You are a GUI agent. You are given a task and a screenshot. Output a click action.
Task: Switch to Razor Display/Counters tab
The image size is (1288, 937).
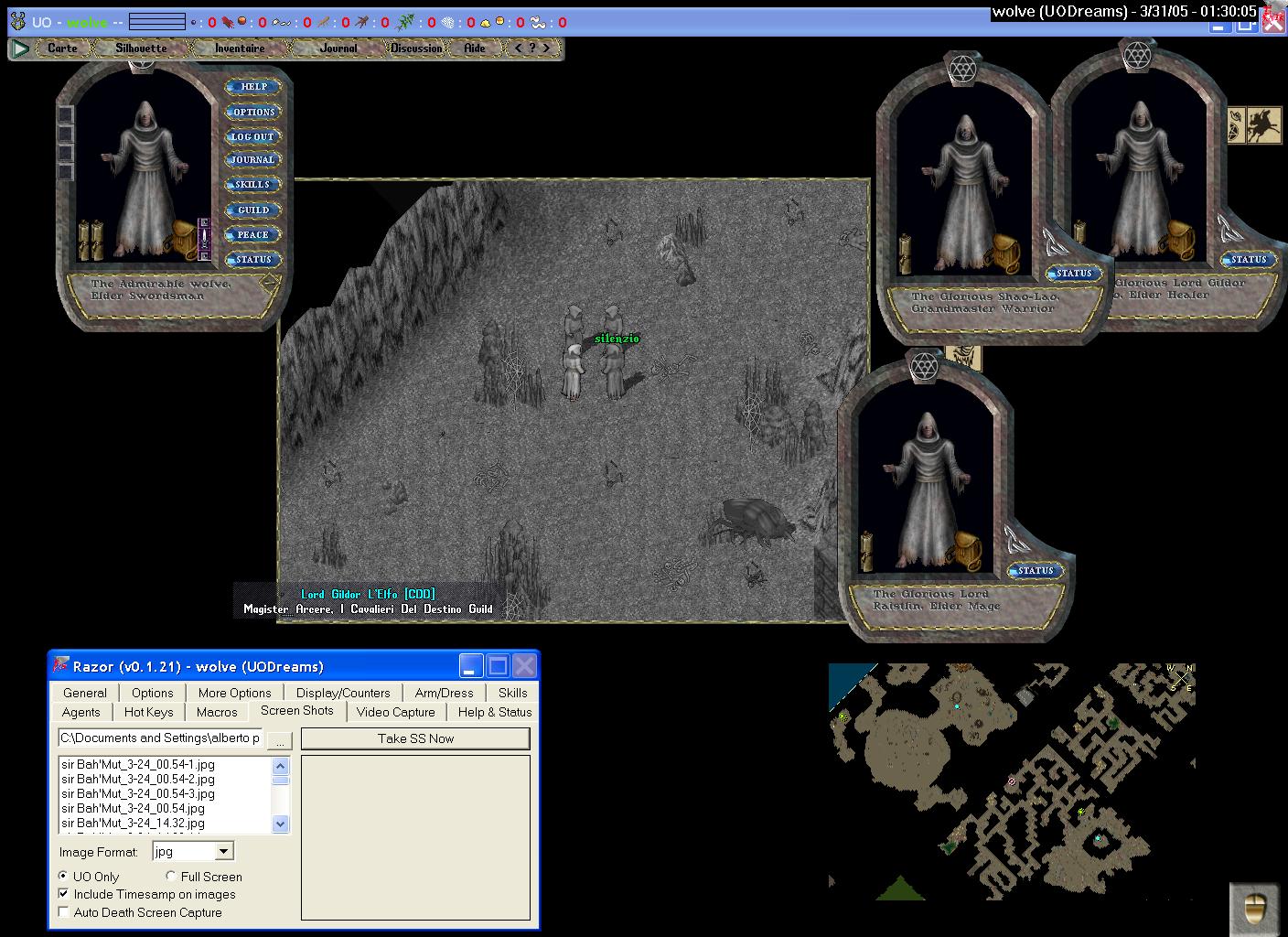click(x=343, y=693)
